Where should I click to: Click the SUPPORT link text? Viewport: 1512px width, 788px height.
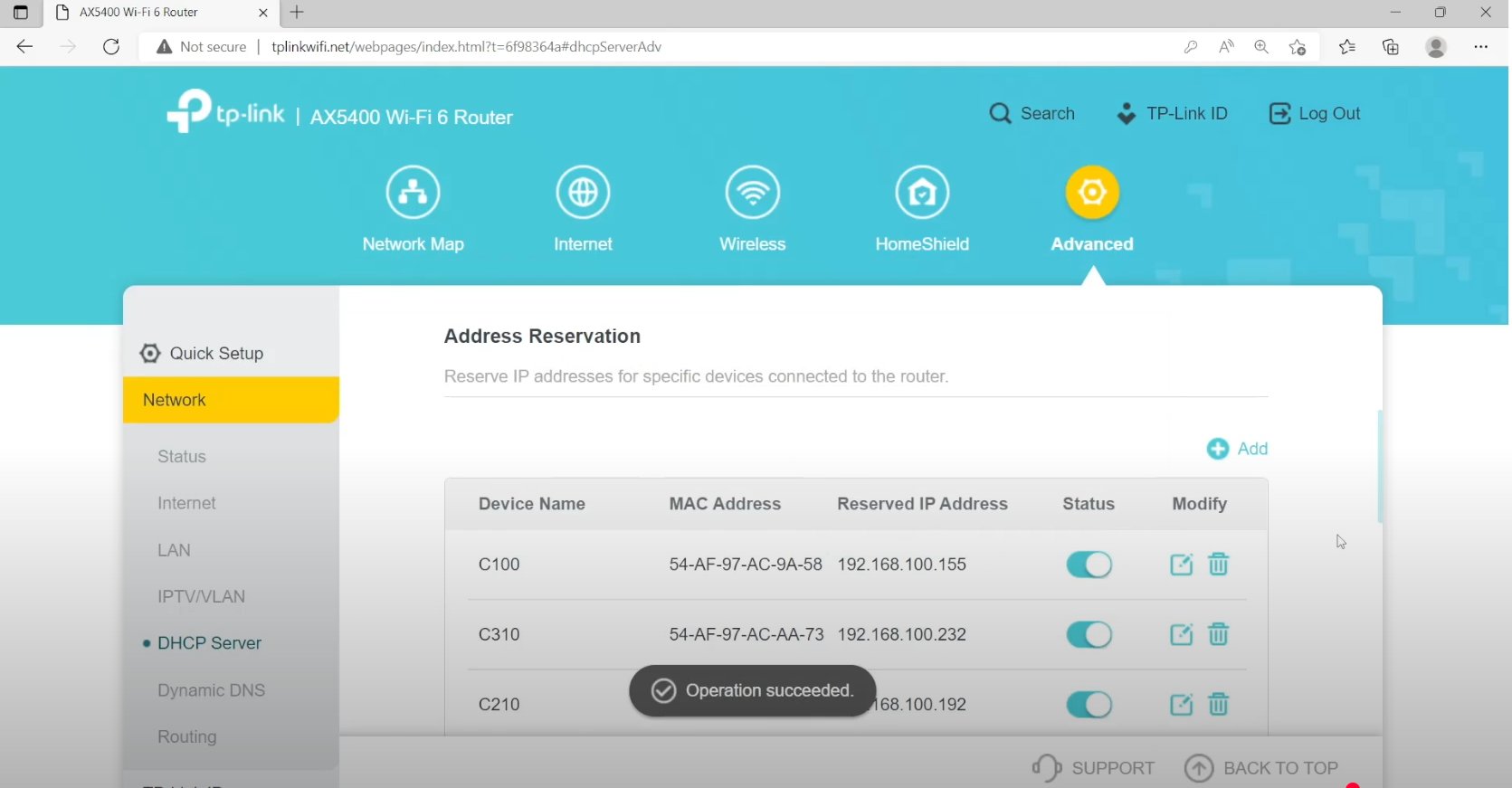point(1113,768)
